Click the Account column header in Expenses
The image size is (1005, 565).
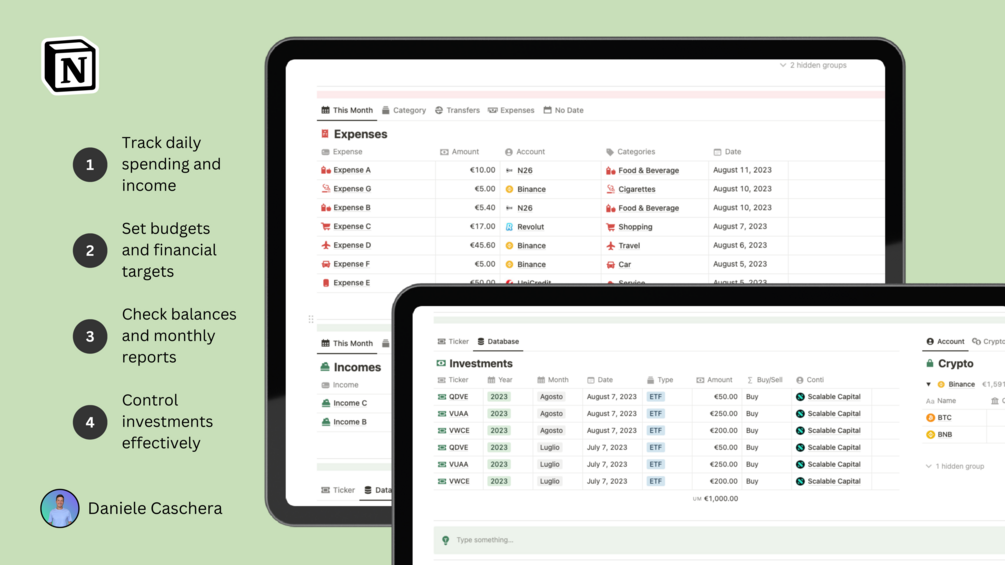tap(525, 152)
